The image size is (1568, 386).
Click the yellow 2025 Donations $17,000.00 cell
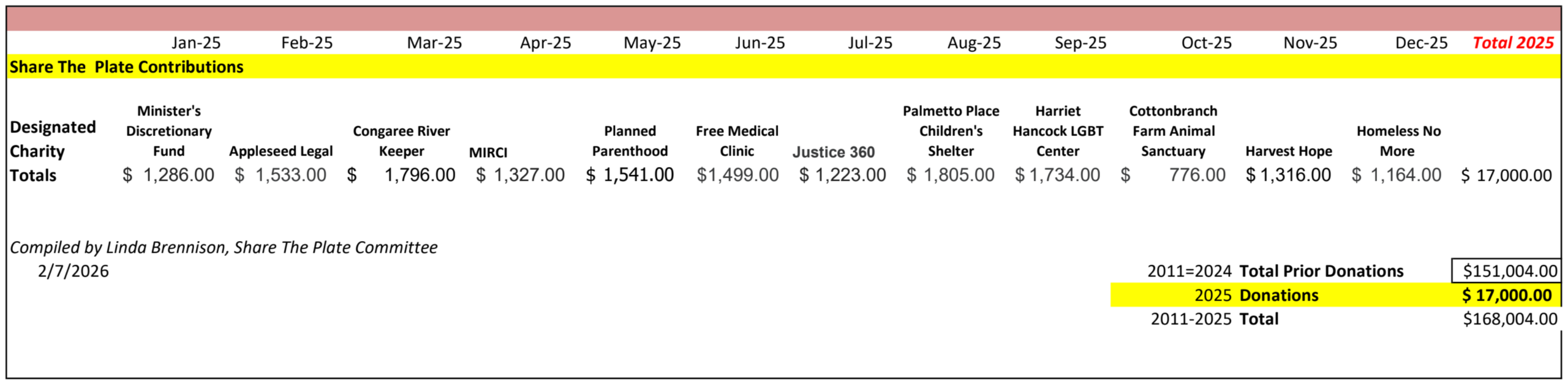[x=1506, y=295]
